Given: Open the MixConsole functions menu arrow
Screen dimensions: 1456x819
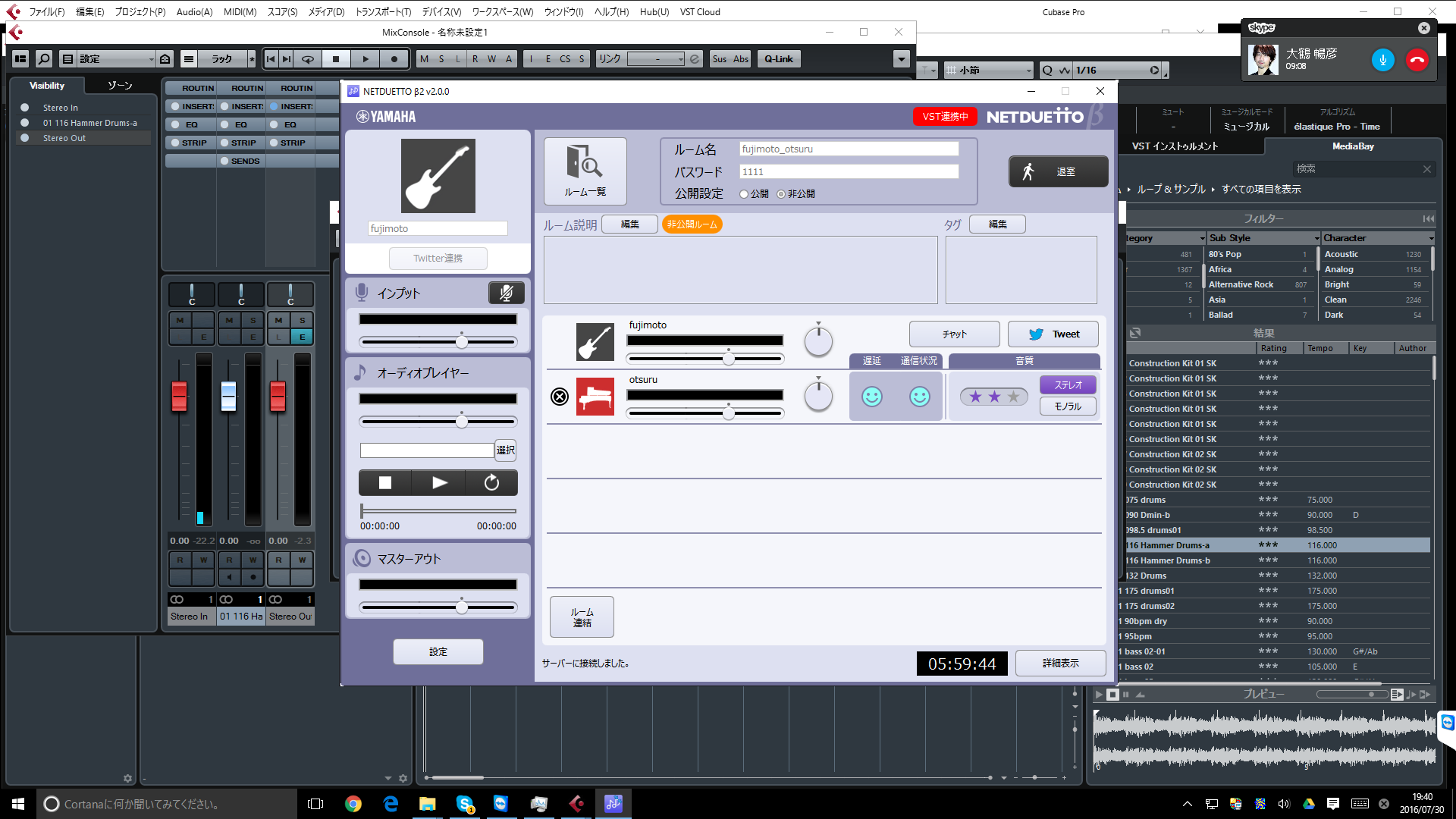Looking at the screenshot, I should 901,59.
